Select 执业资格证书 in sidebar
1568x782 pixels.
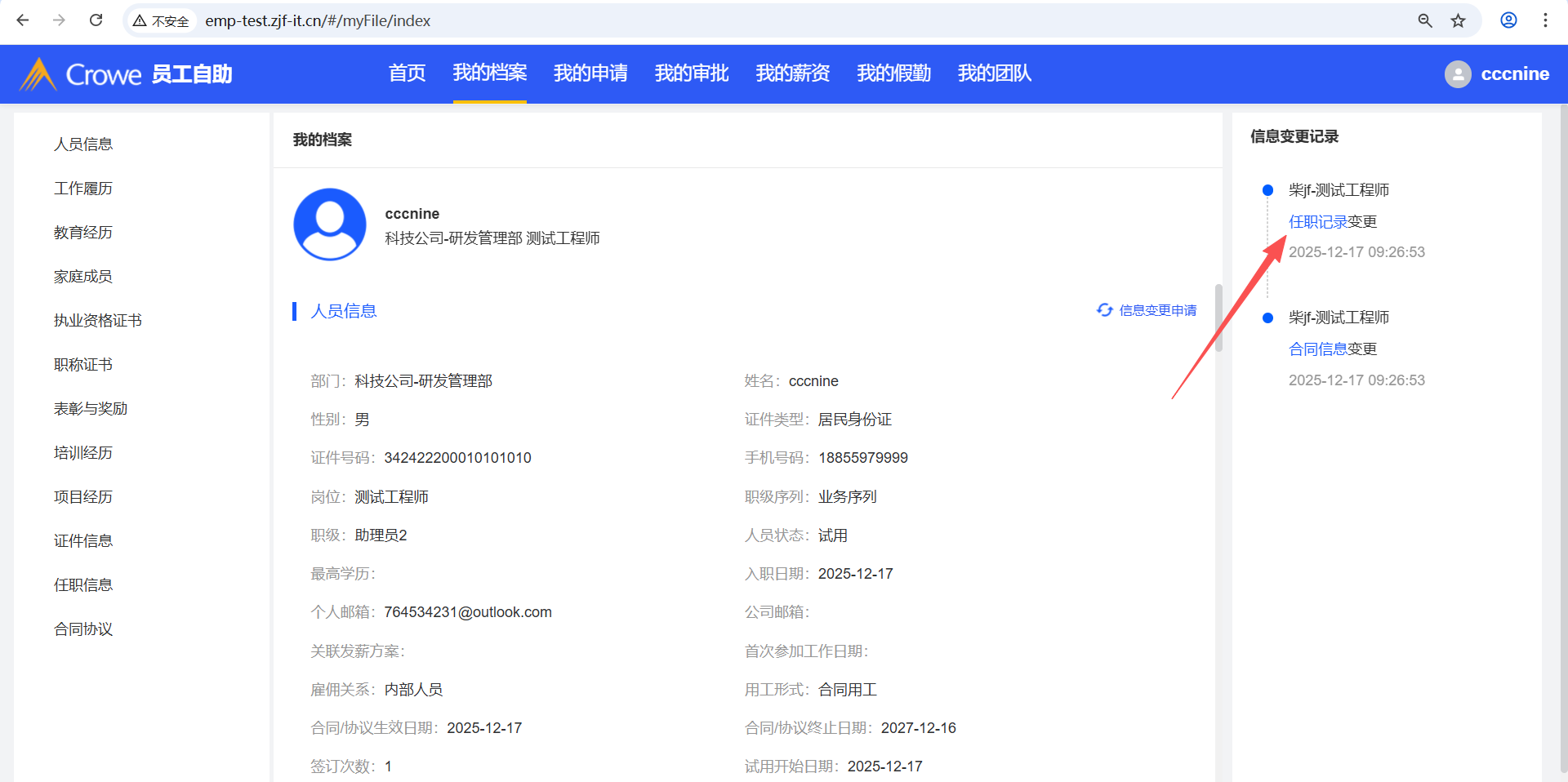point(98,321)
